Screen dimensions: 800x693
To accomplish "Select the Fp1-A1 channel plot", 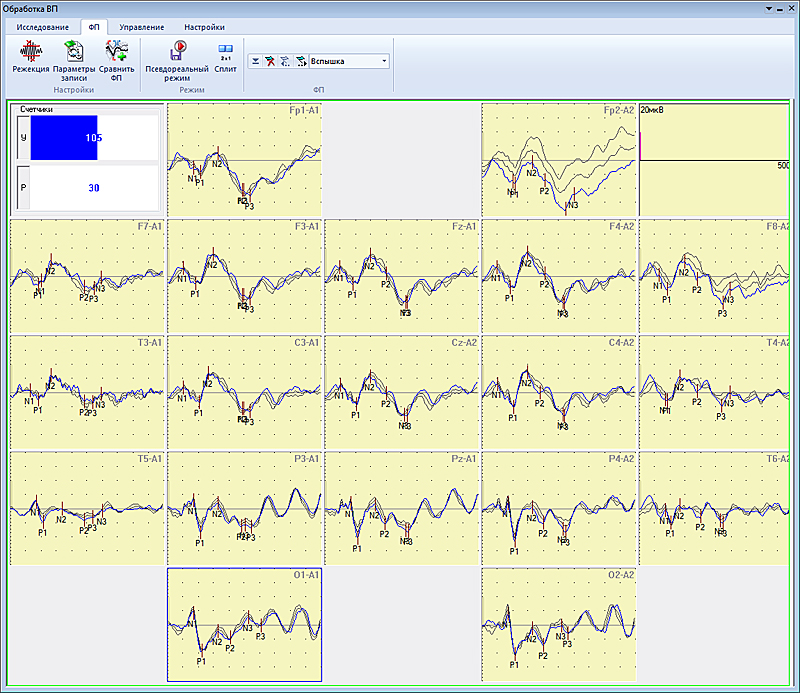I will tap(244, 160).
